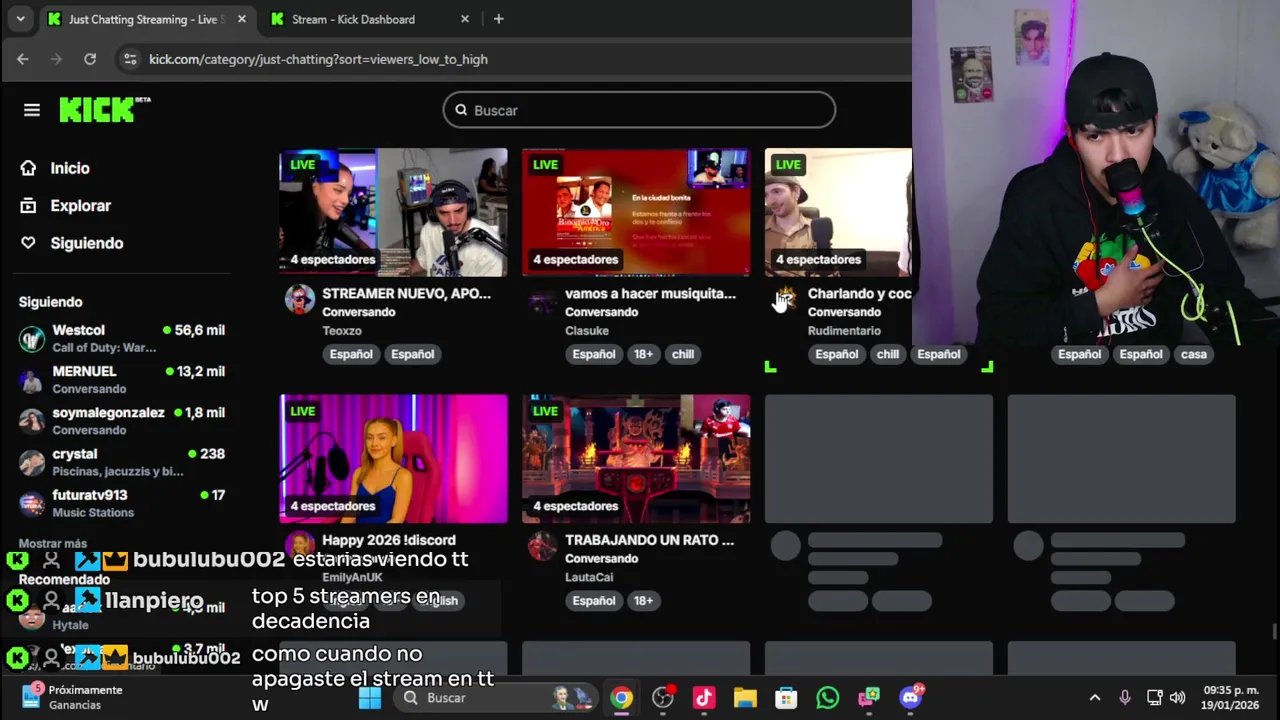Image resolution: width=1280 pixels, height=720 pixels.
Task: Close the Stream - Kick Dashboard tab
Action: tap(464, 19)
